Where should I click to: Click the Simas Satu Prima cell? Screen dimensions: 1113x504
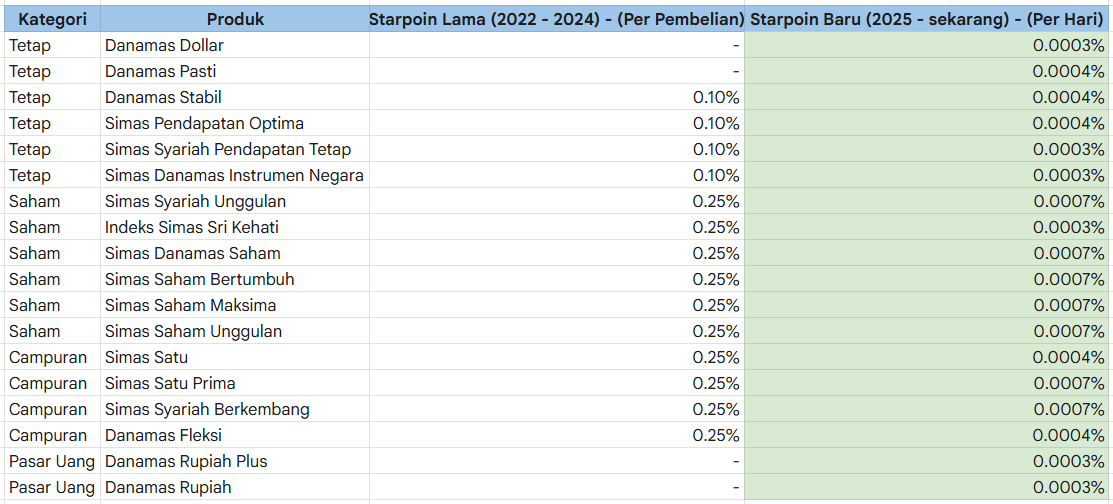(x=235, y=383)
